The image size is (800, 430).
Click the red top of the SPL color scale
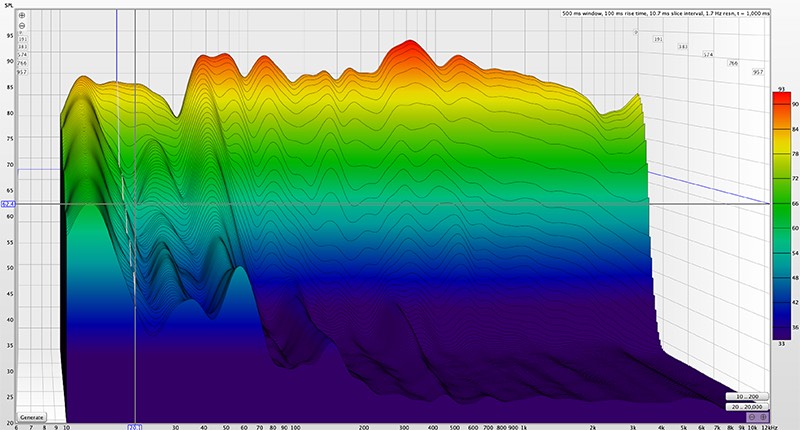(x=777, y=96)
